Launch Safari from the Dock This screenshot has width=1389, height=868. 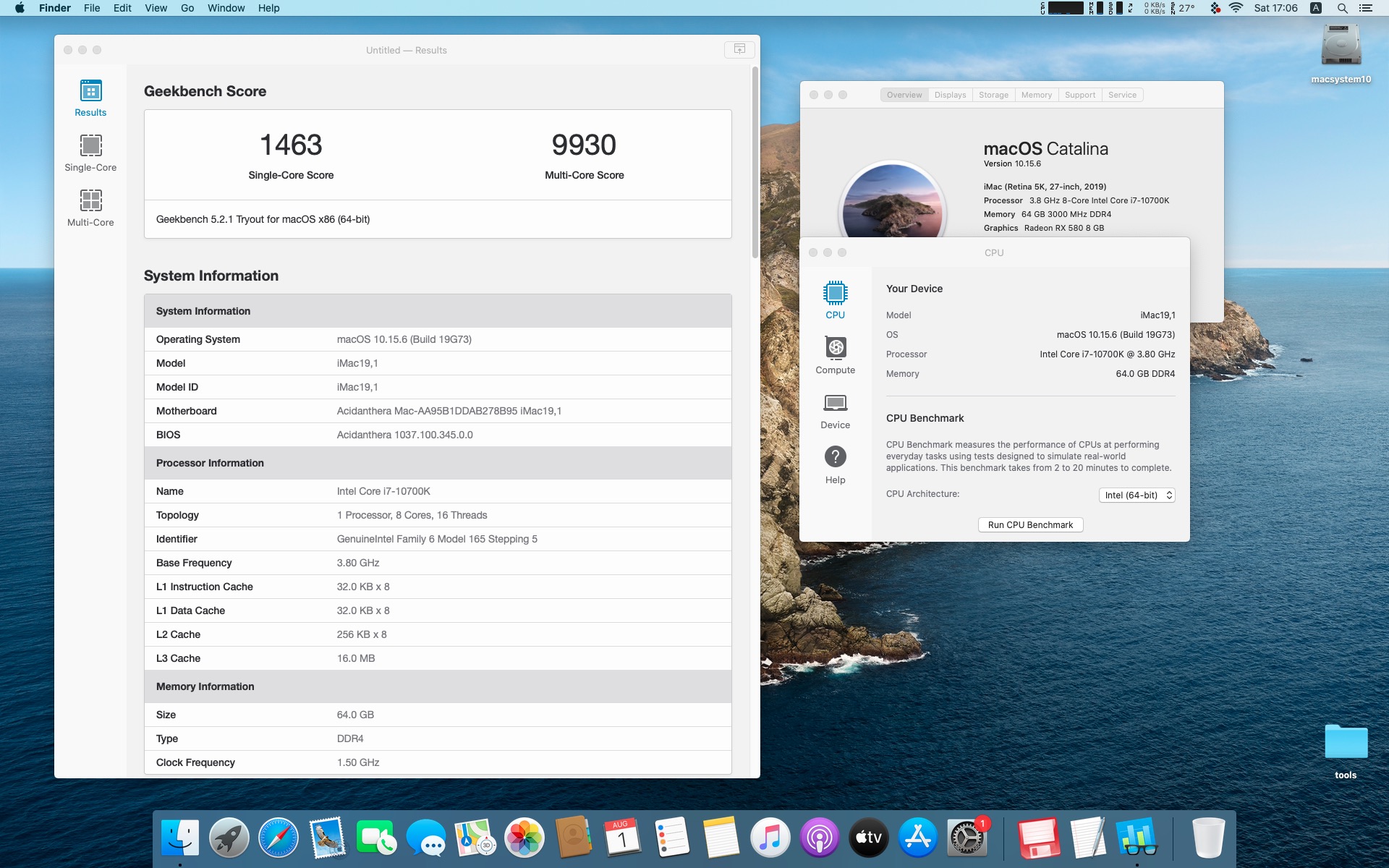pyautogui.click(x=279, y=838)
